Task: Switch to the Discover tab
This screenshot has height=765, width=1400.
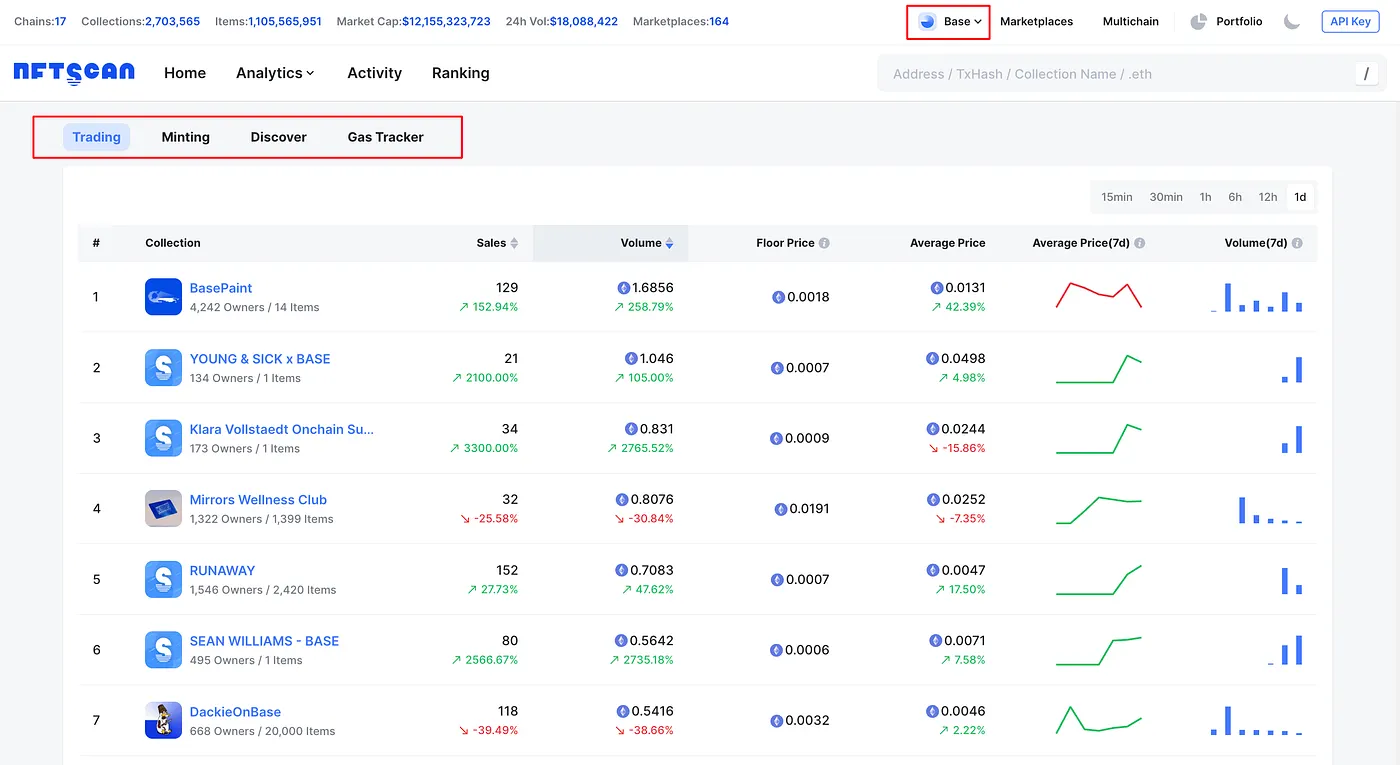Action: [279, 137]
